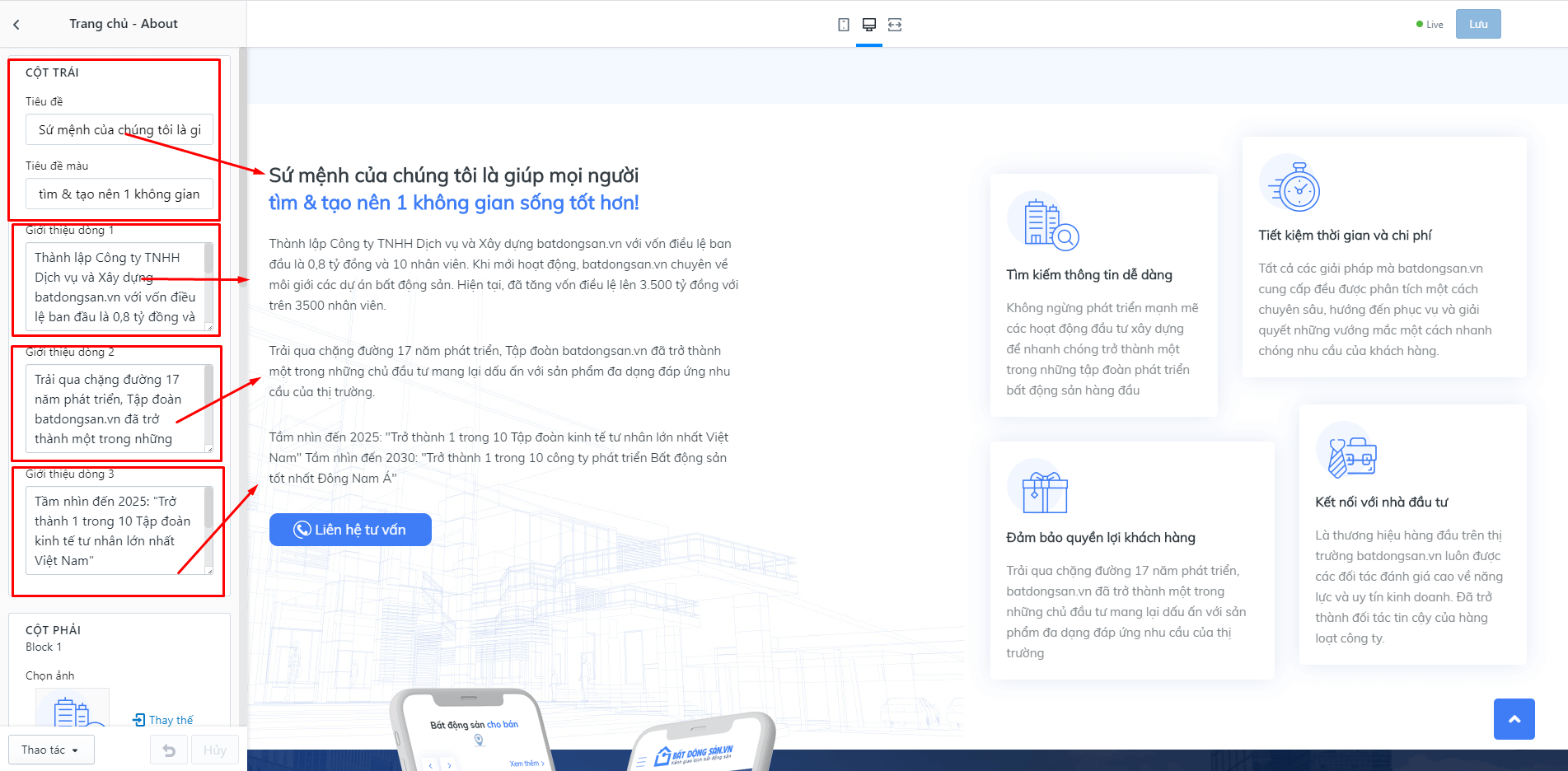Click the briefcase tie icon on Kết nối card
This screenshot has width=1568, height=771.
point(1347,451)
